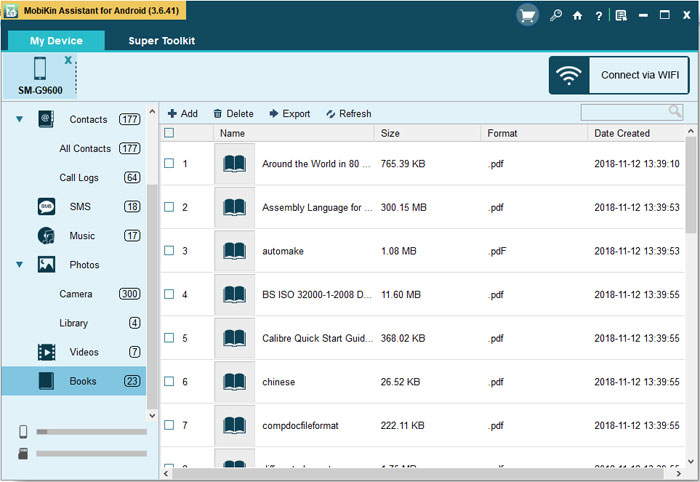Click the SMS speech bubble icon

point(46,207)
